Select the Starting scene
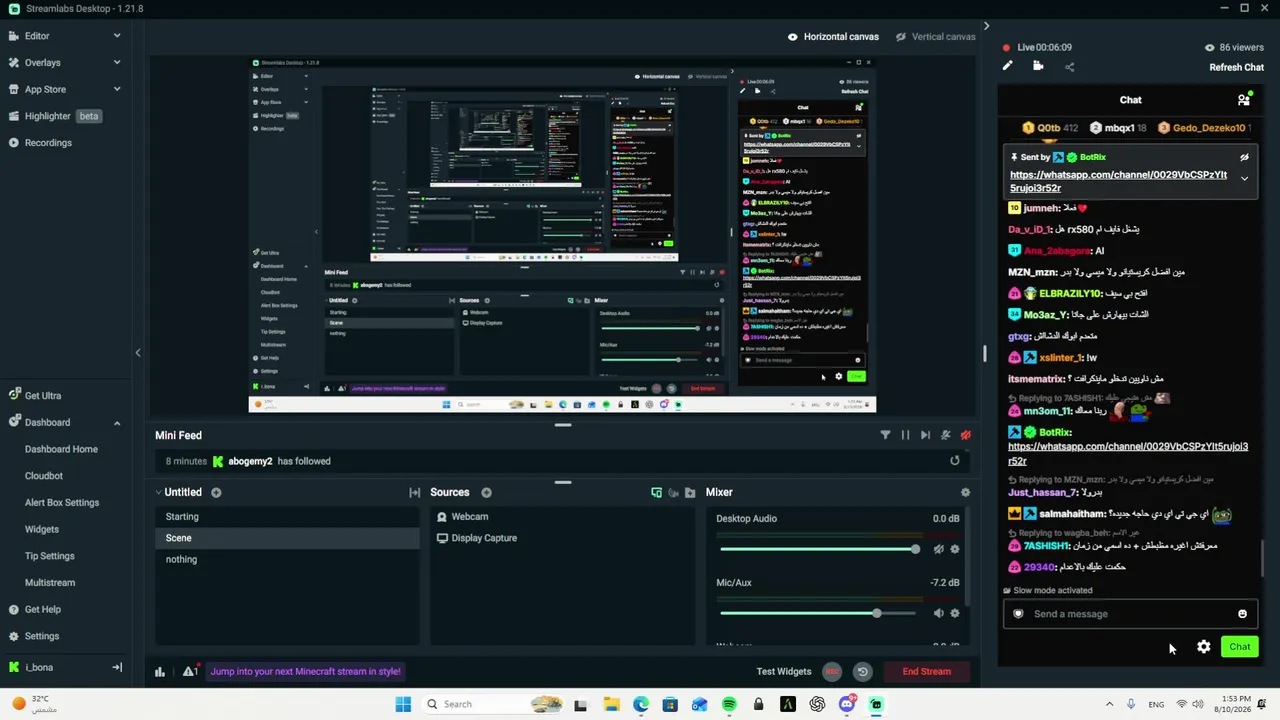The image size is (1280, 720). pos(288,517)
